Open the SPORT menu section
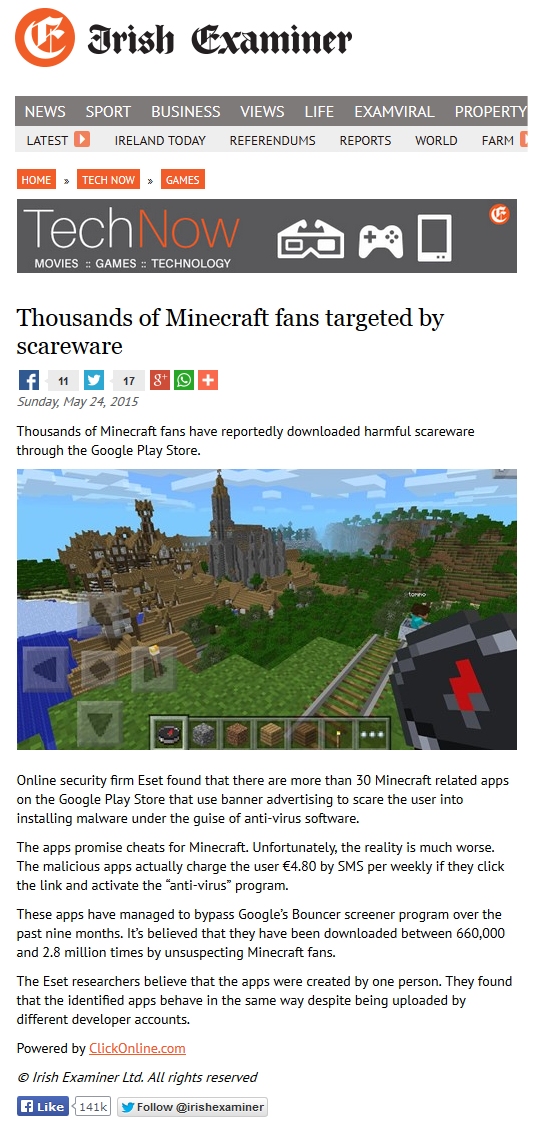This screenshot has height=1122, width=534. 108,112
